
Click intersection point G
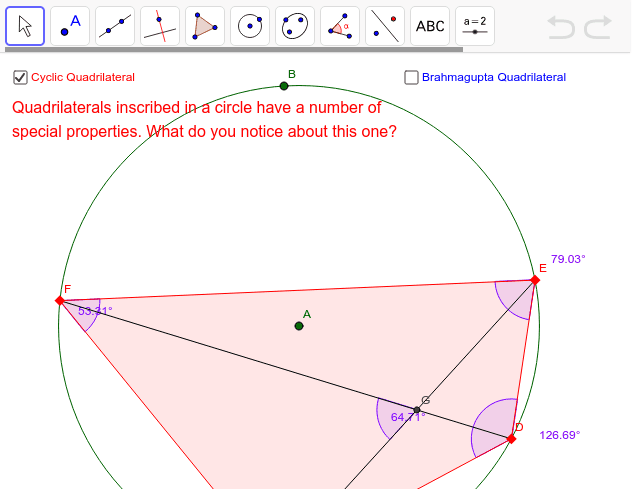[417, 410]
